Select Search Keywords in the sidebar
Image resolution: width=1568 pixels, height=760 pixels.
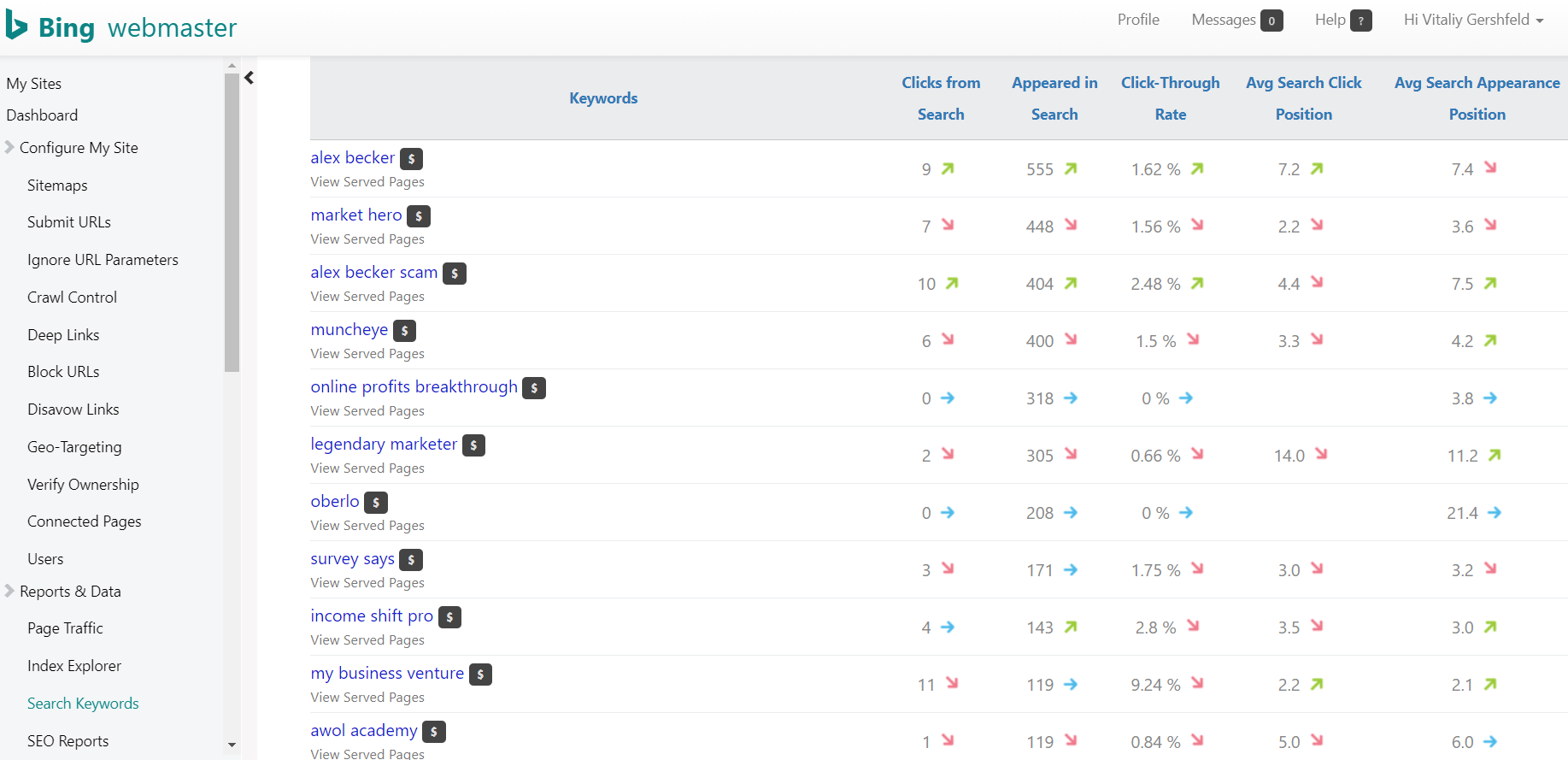coord(83,703)
